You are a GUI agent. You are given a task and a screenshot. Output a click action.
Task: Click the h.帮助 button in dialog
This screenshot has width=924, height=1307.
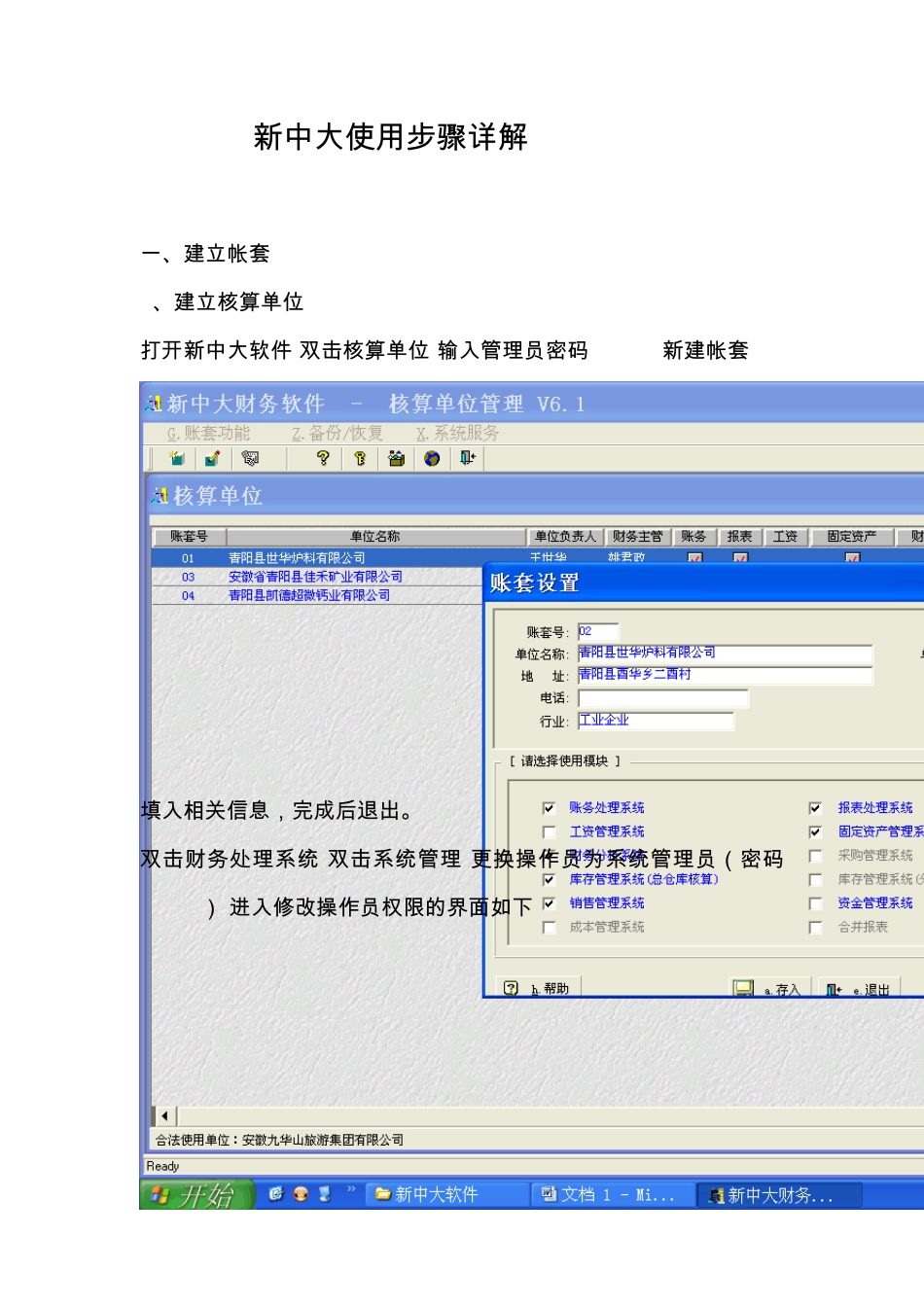coord(538,988)
